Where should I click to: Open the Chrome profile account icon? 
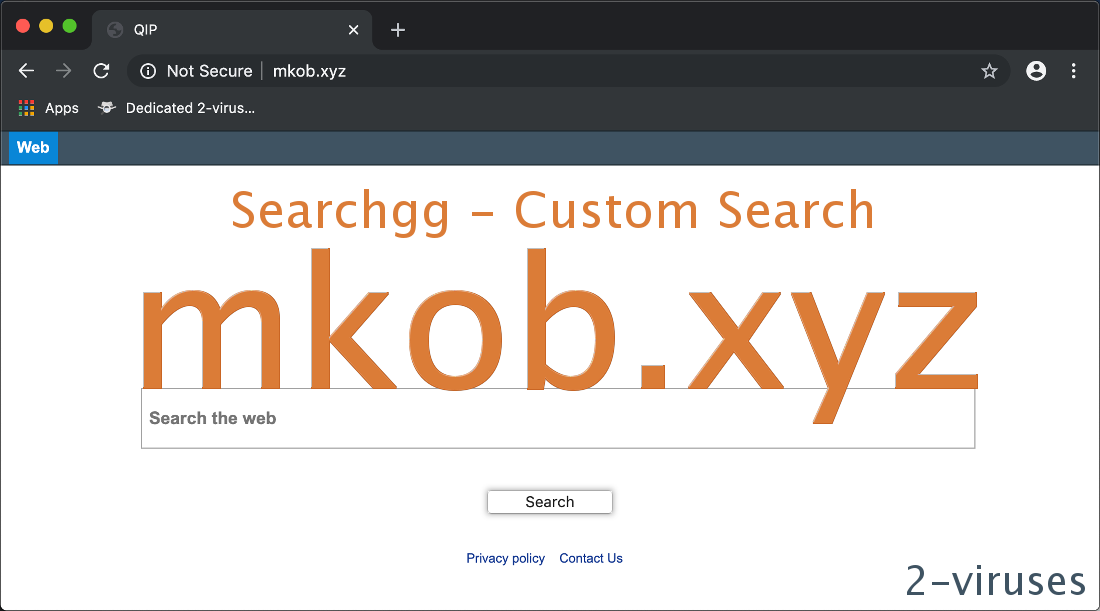point(1035,71)
